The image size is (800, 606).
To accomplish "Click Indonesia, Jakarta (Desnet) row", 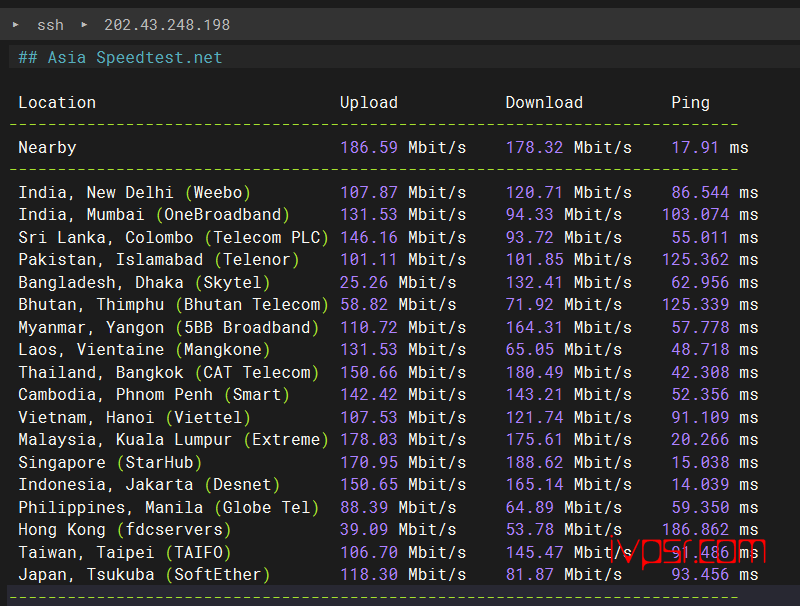I will point(149,484).
